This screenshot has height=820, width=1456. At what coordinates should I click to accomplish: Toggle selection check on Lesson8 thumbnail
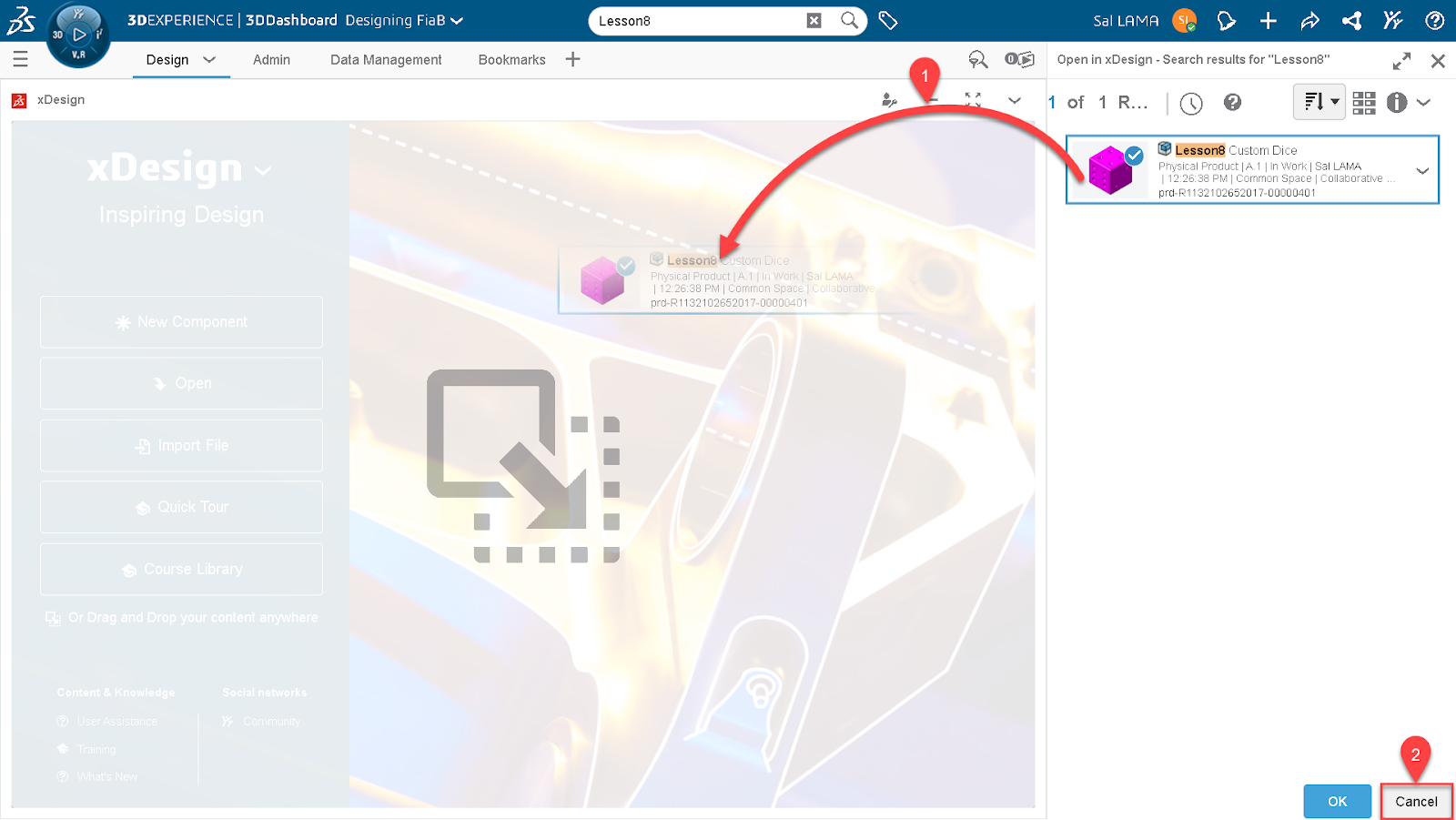click(1134, 156)
